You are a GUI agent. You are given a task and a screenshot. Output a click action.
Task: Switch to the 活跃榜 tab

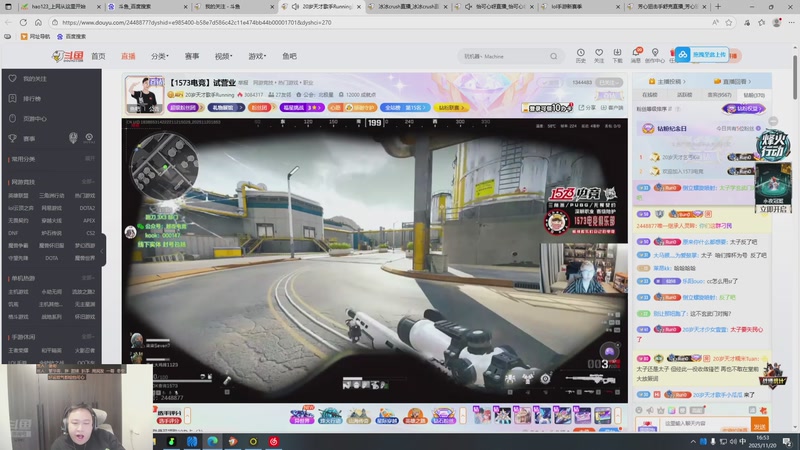(685, 95)
